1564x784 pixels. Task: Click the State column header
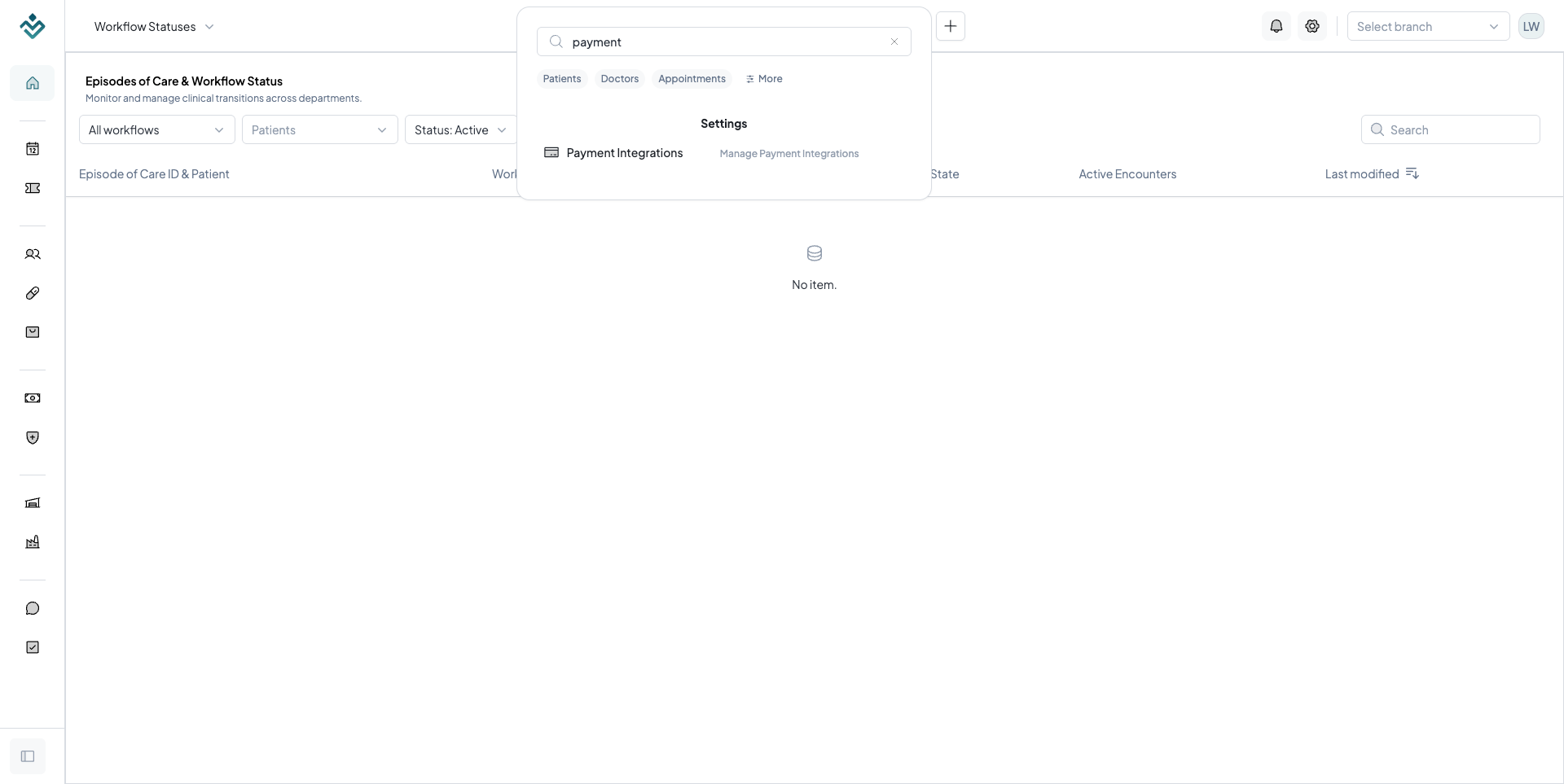[x=945, y=173]
